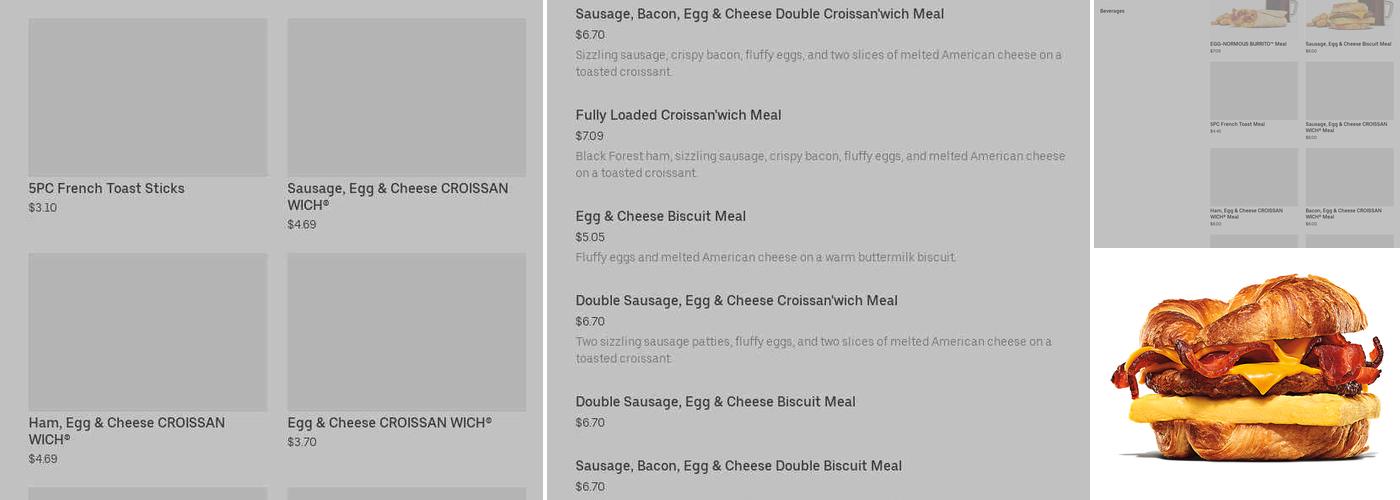Select the Sausage, Egg & Cheese Biscuit Meal photo

[x=1349, y=15]
